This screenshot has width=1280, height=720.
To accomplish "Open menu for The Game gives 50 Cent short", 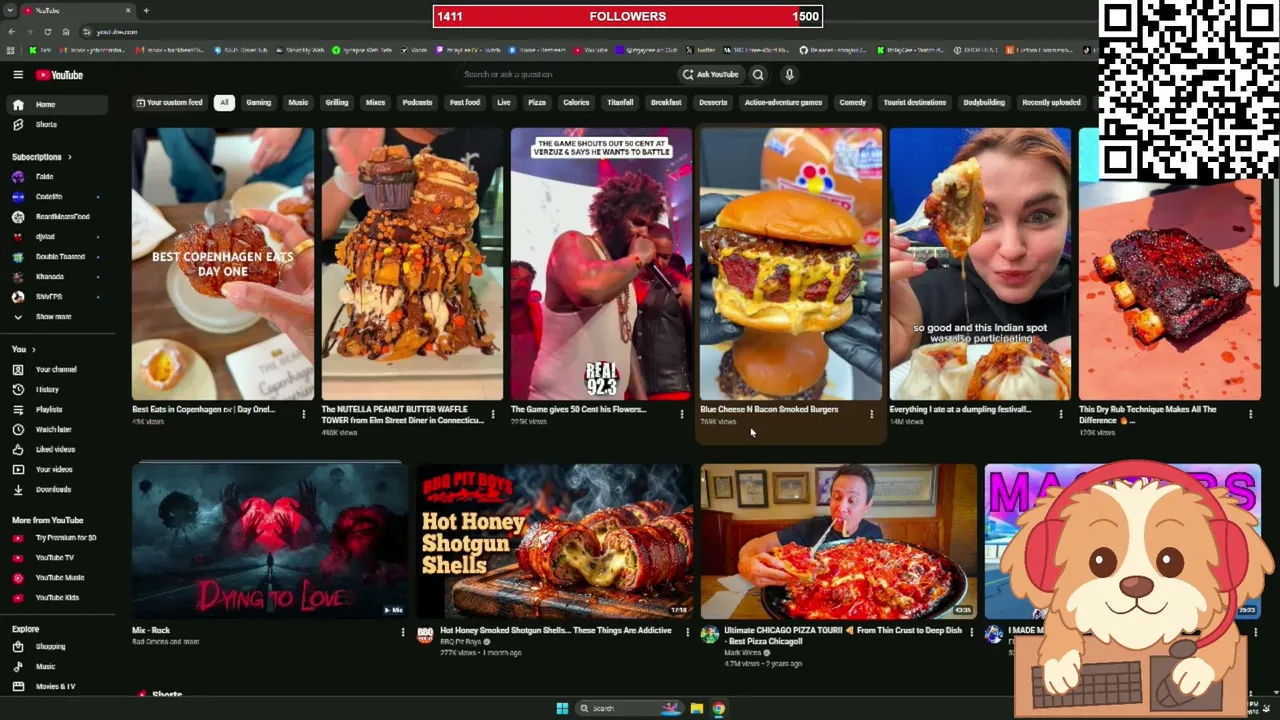I will [x=682, y=414].
